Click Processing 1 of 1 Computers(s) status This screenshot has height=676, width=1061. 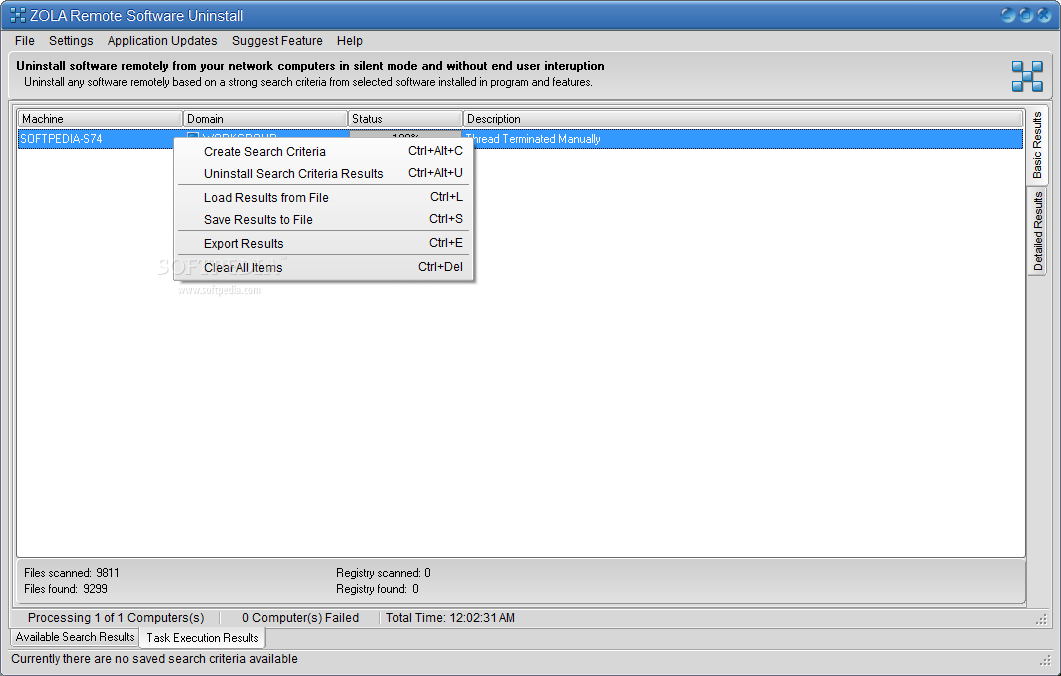pos(116,618)
